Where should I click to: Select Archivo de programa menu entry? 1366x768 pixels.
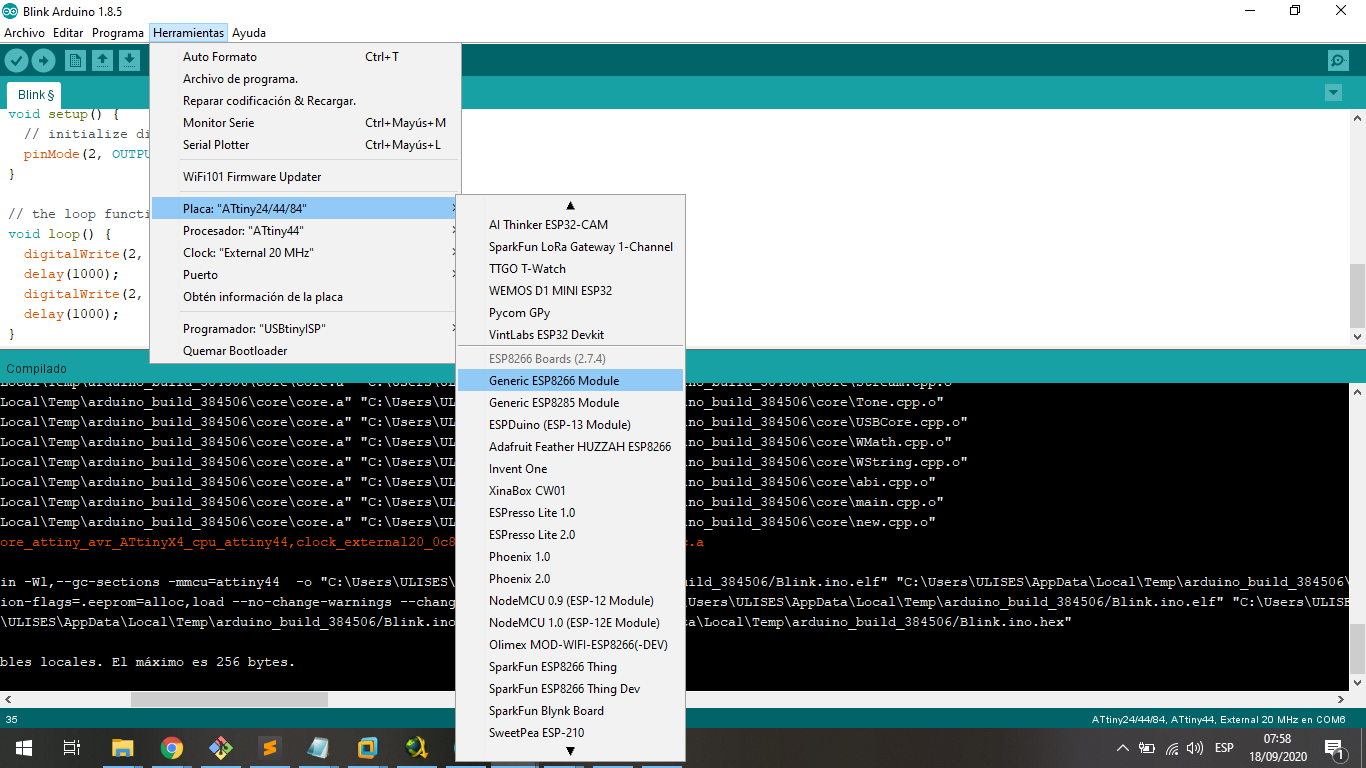point(305,79)
